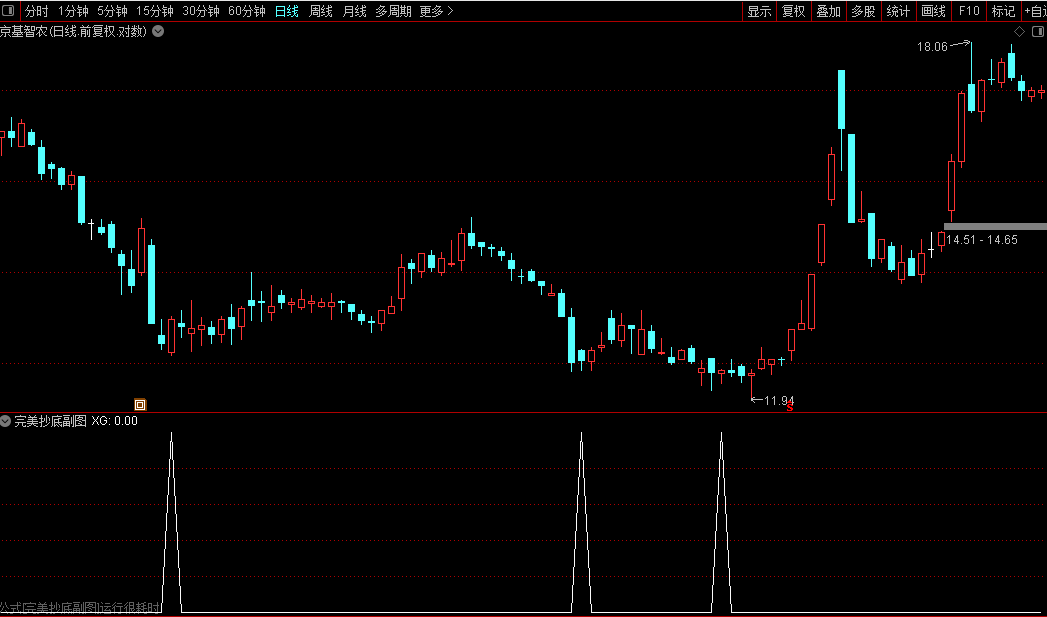Open the 统计 statistics tool

click(898, 11)
